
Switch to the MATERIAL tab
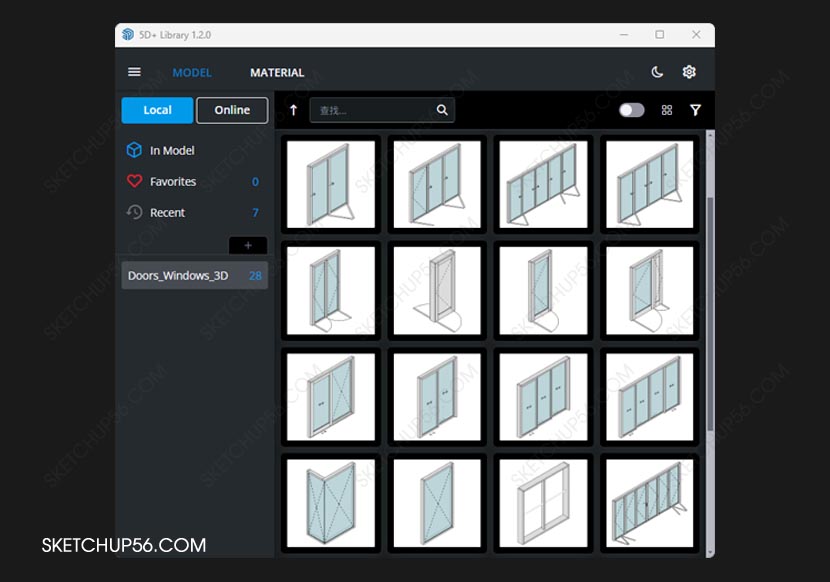point(277,72)
